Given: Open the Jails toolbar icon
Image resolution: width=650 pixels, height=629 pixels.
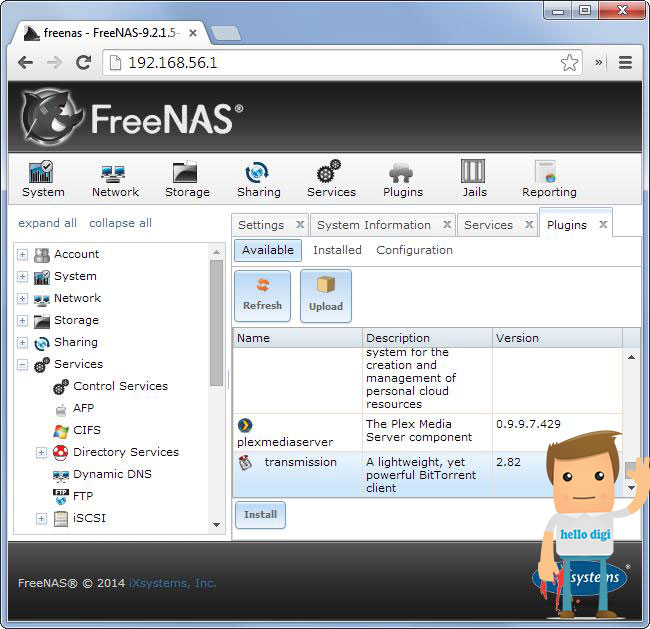Looking at the screenshot, I should tap(473, 171).
